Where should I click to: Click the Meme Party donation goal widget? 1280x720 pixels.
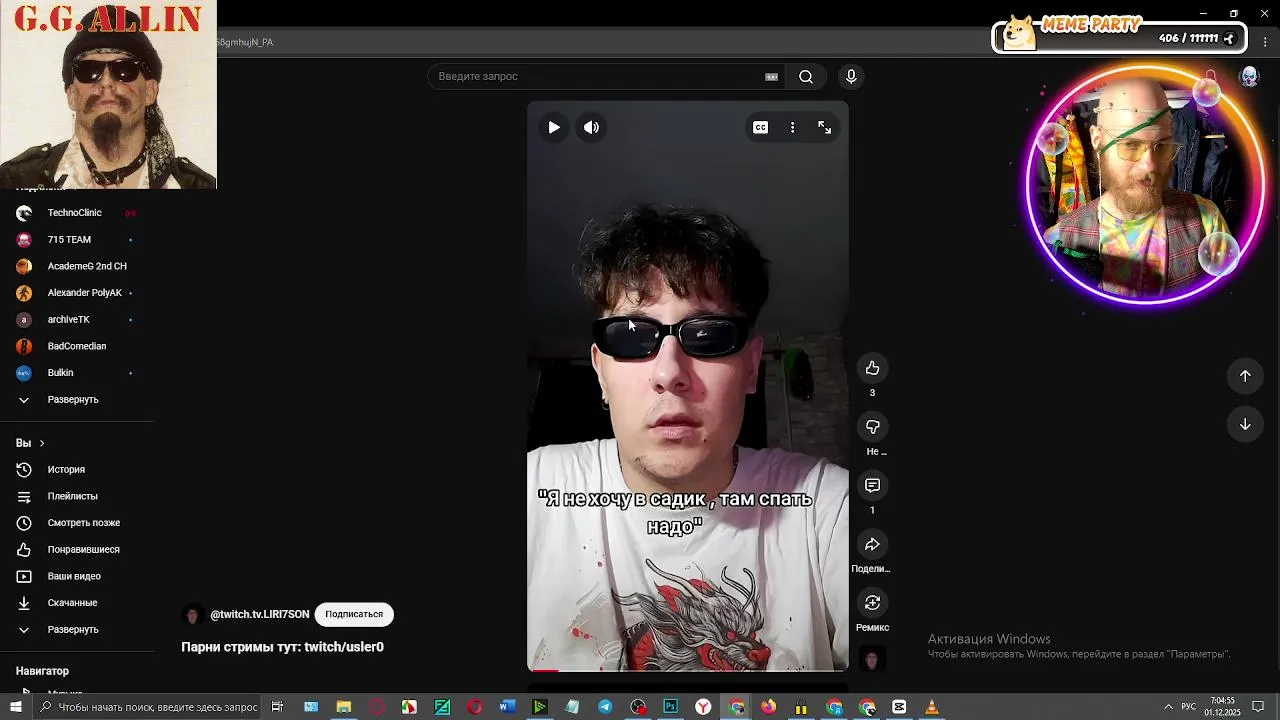tap(1118, 36)
